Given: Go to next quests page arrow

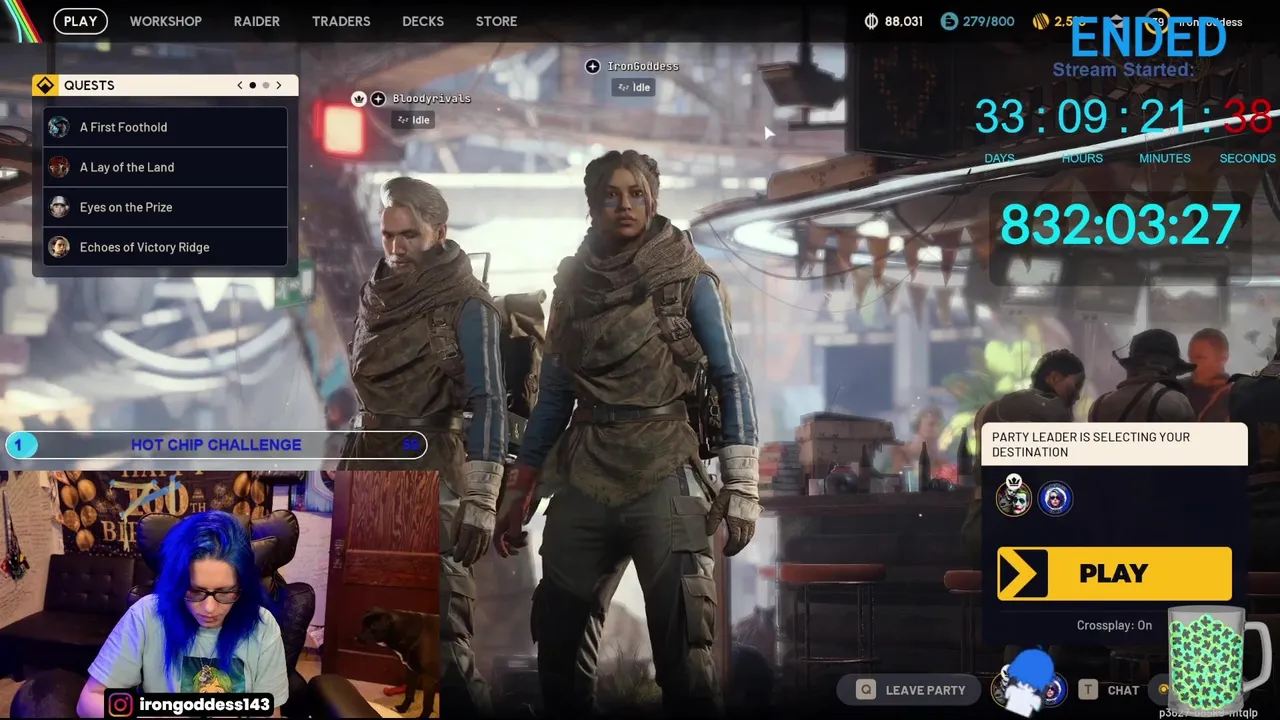Looking at the screenshot, I should pyautogui.click(x=279, y=85).
